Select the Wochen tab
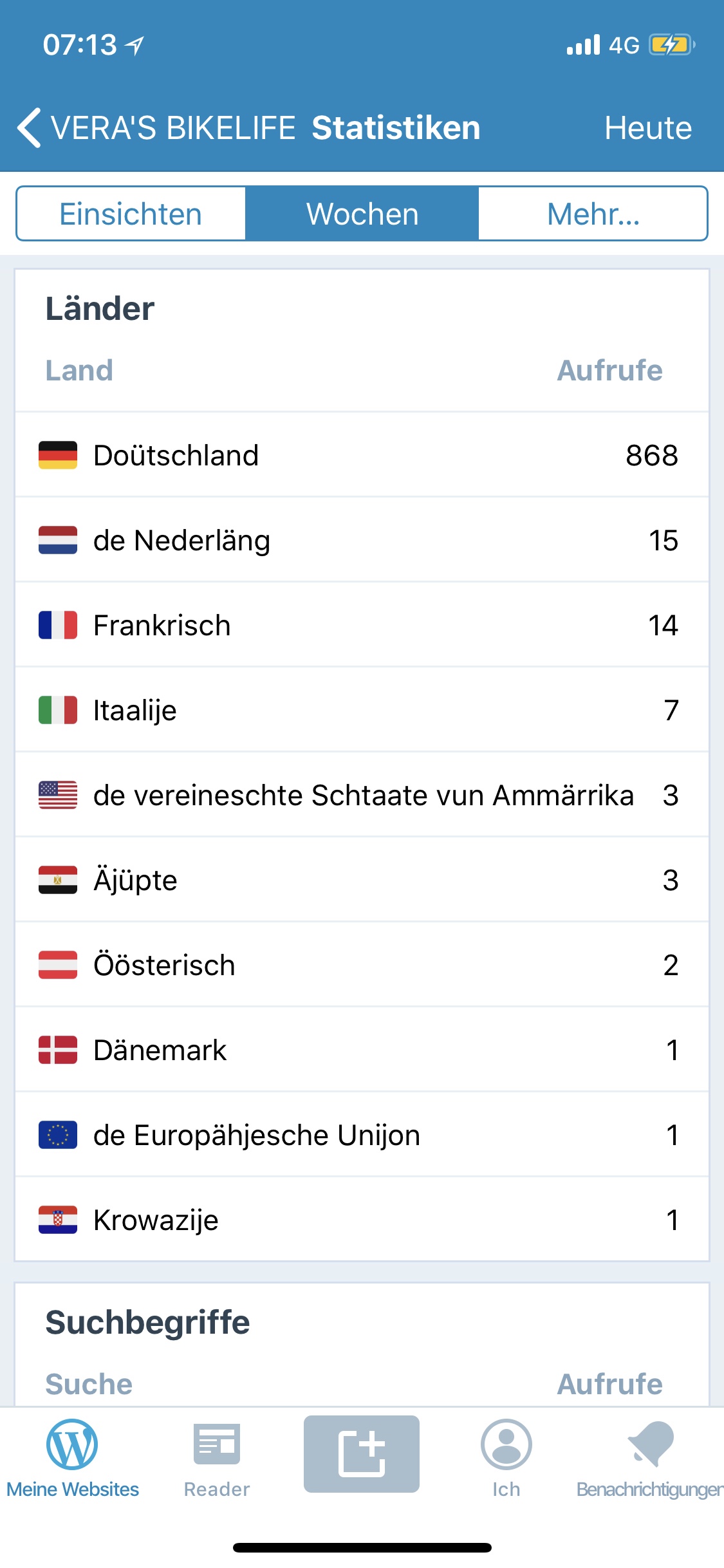The image size is (724, 1568). 362,214
